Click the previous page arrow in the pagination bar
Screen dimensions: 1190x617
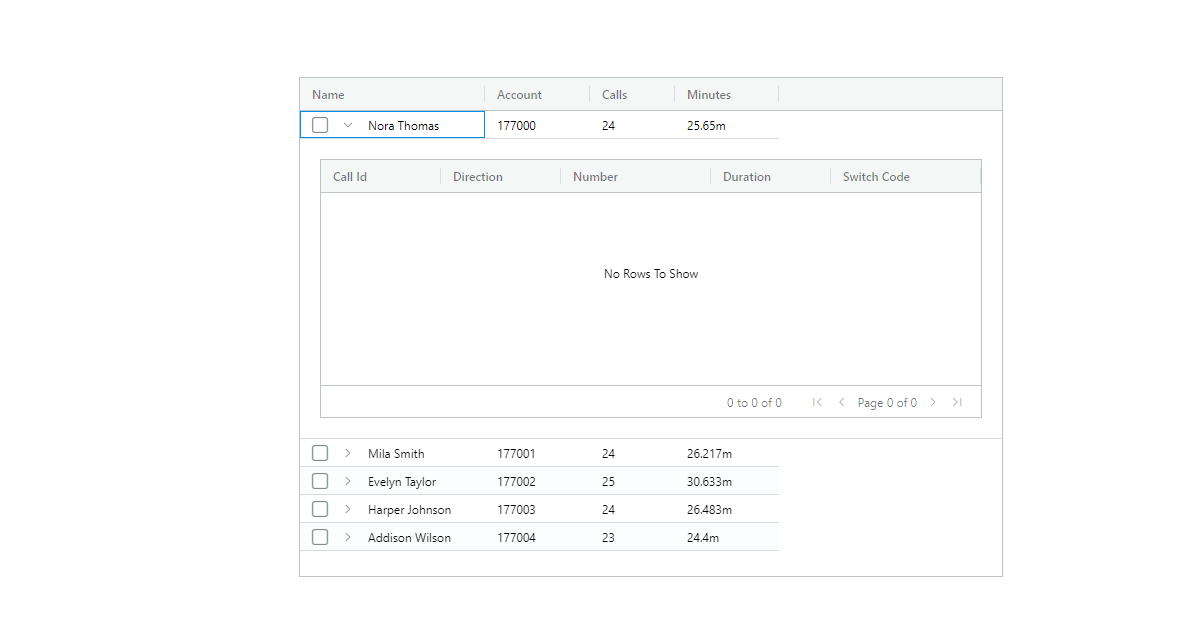841,402
